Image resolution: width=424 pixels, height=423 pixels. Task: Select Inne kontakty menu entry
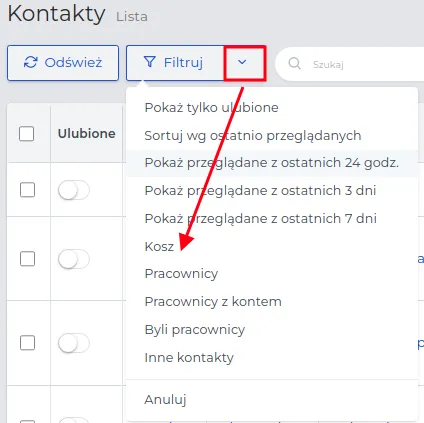(x=272, y=358)
